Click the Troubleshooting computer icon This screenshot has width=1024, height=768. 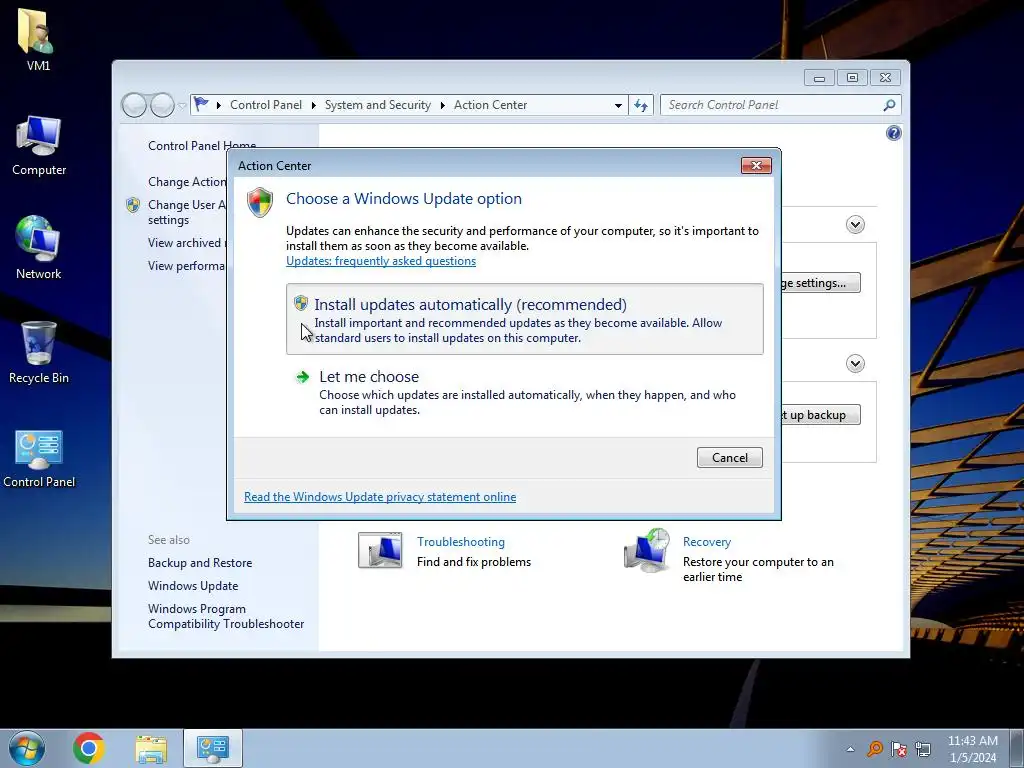click(x=380, y=550)
